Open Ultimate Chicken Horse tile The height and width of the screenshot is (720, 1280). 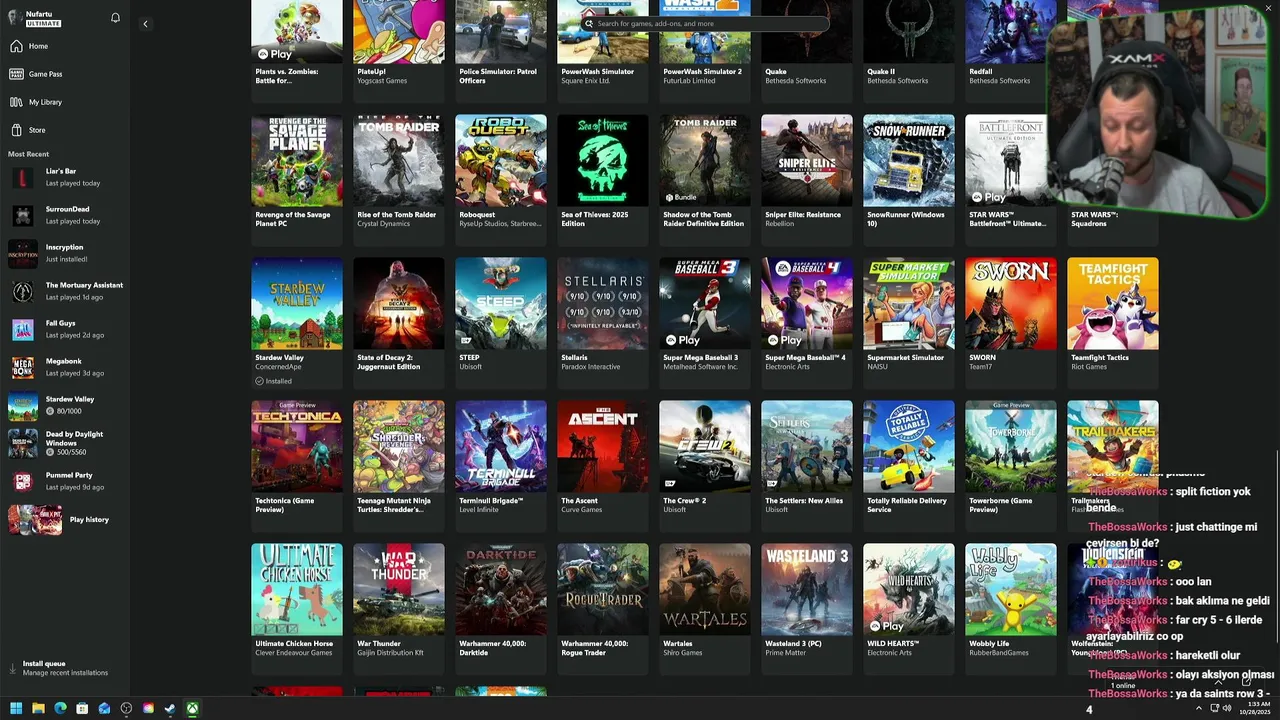click(x=297, y=609)
